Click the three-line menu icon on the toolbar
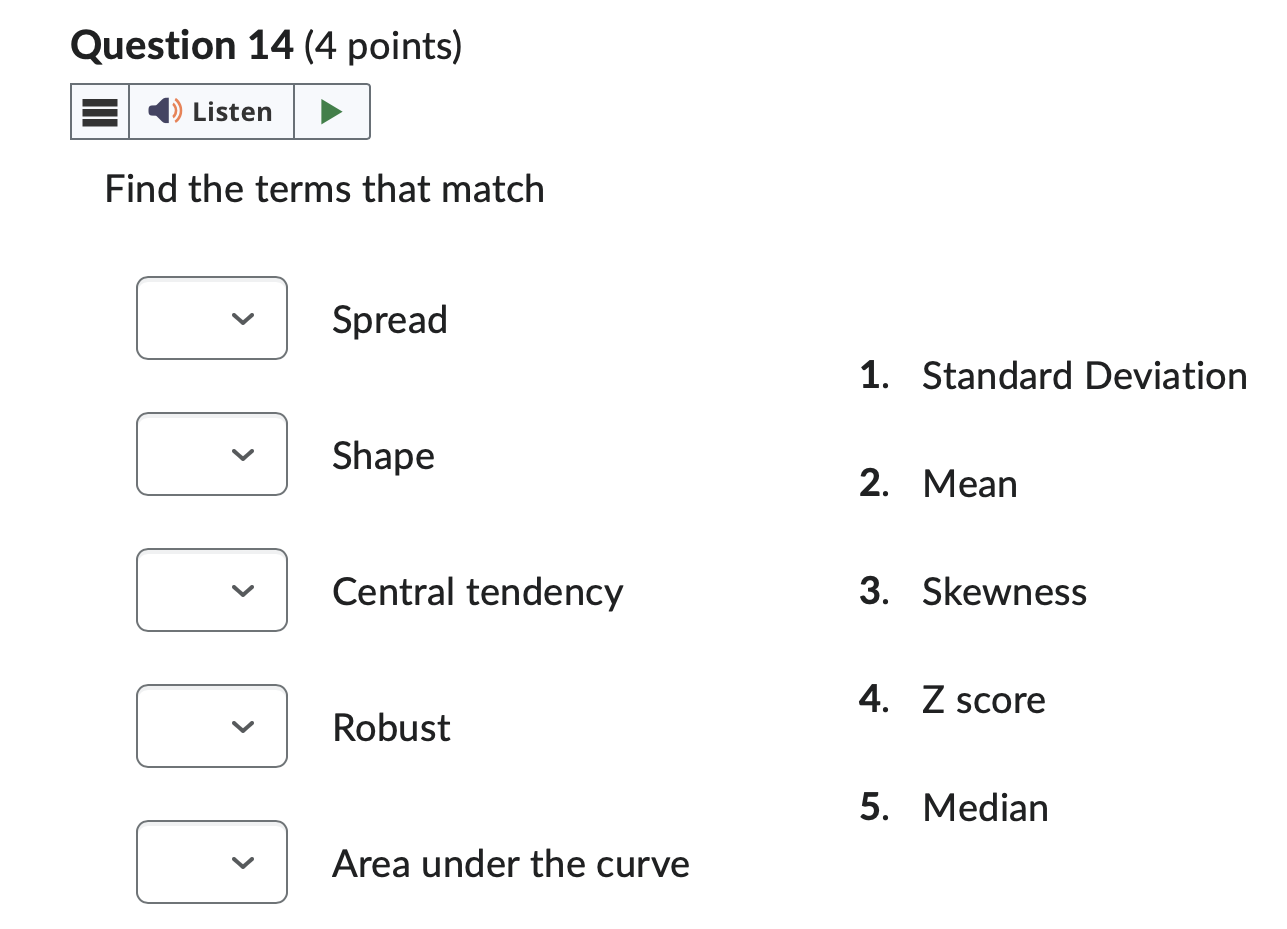Viewport: 1287px width, 929px height. pyautogui.click(x=99, y=111)
